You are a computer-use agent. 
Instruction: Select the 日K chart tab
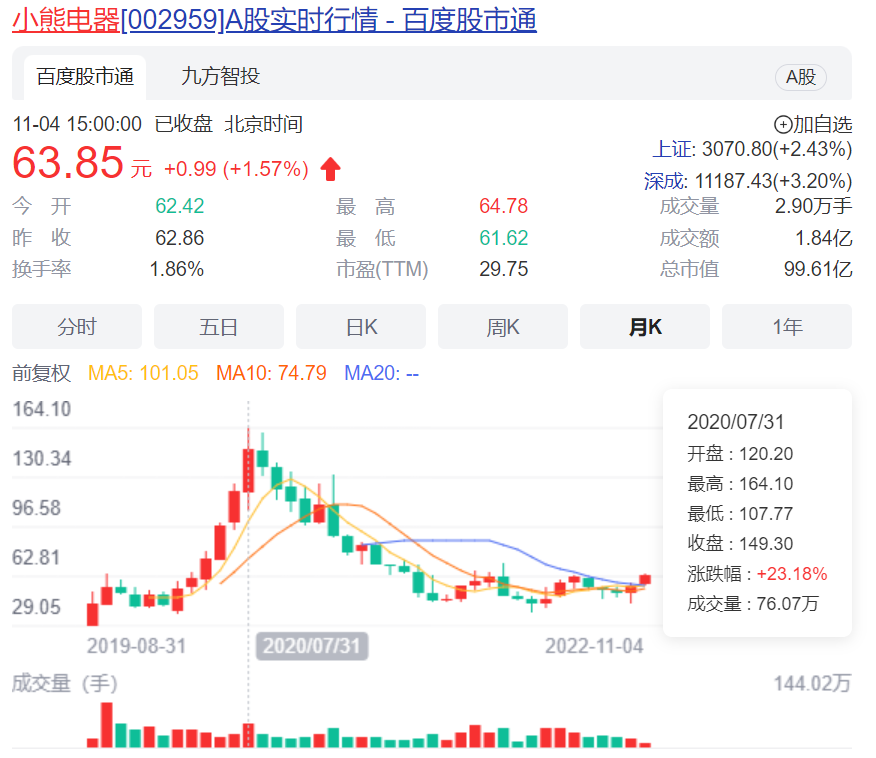pyautogui.click(x=361, y=327)
